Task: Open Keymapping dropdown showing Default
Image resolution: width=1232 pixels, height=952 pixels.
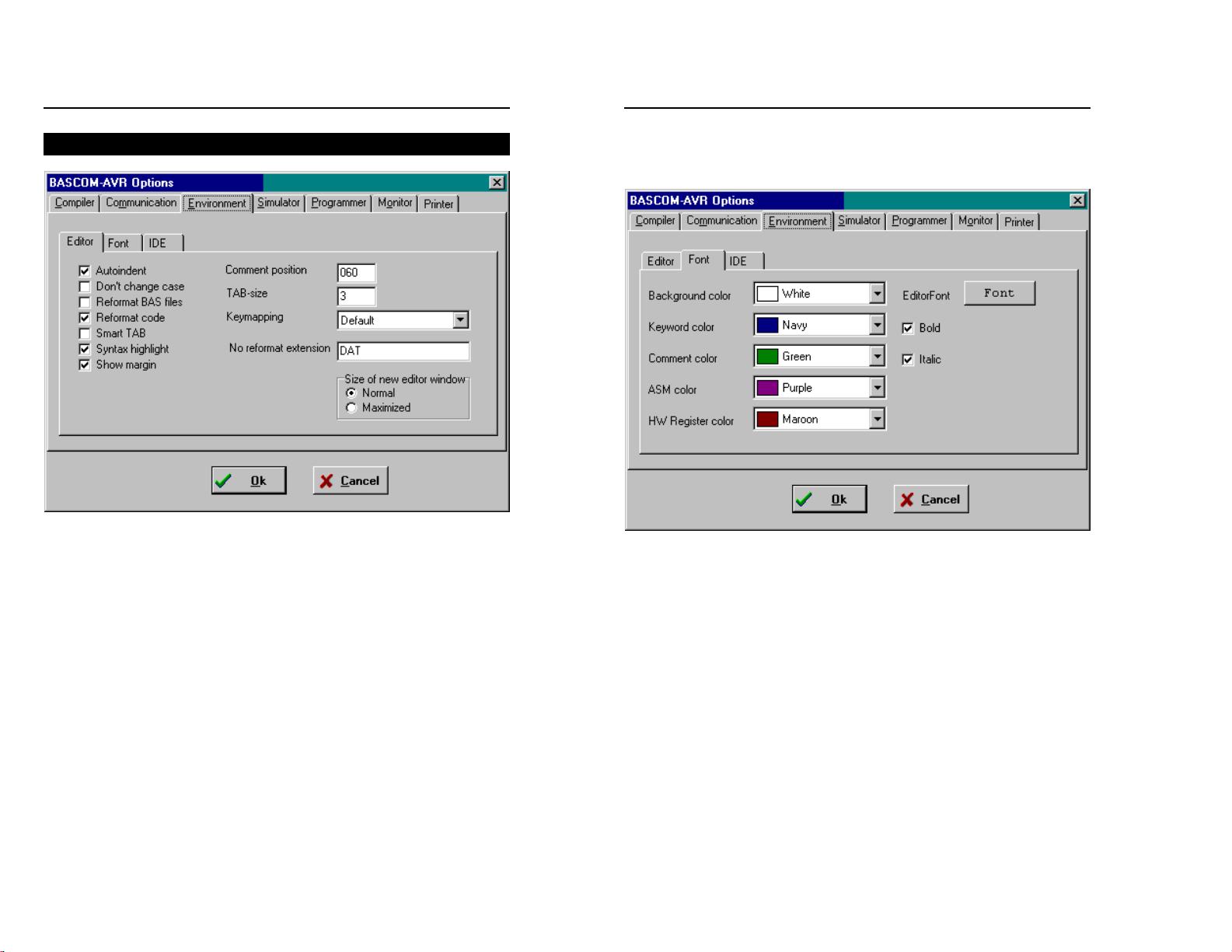Action: [x=403, y=320]
